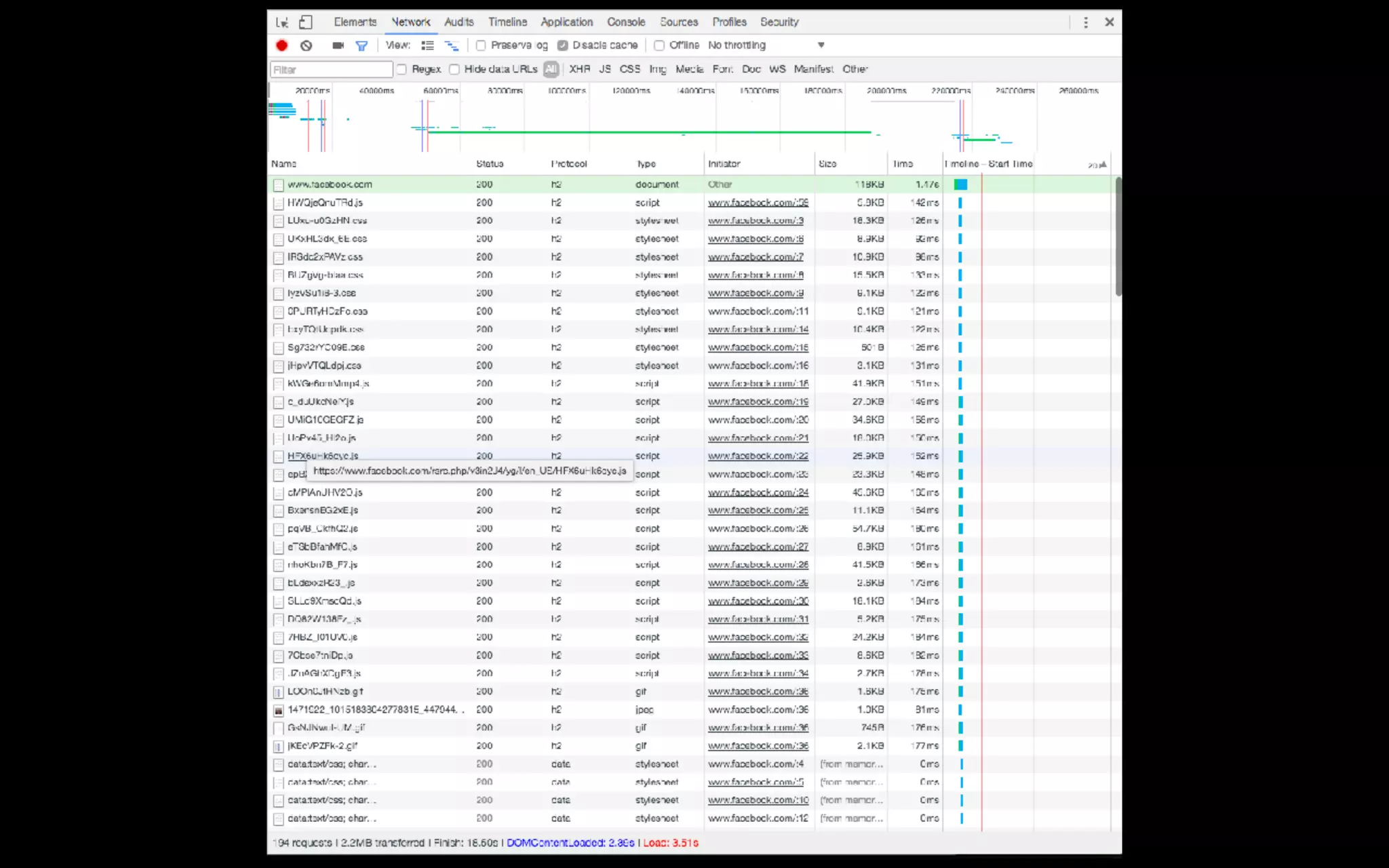Filter requests by XHR type
Viewport: 1389px width, 868px height.
[x=579, y=69]
